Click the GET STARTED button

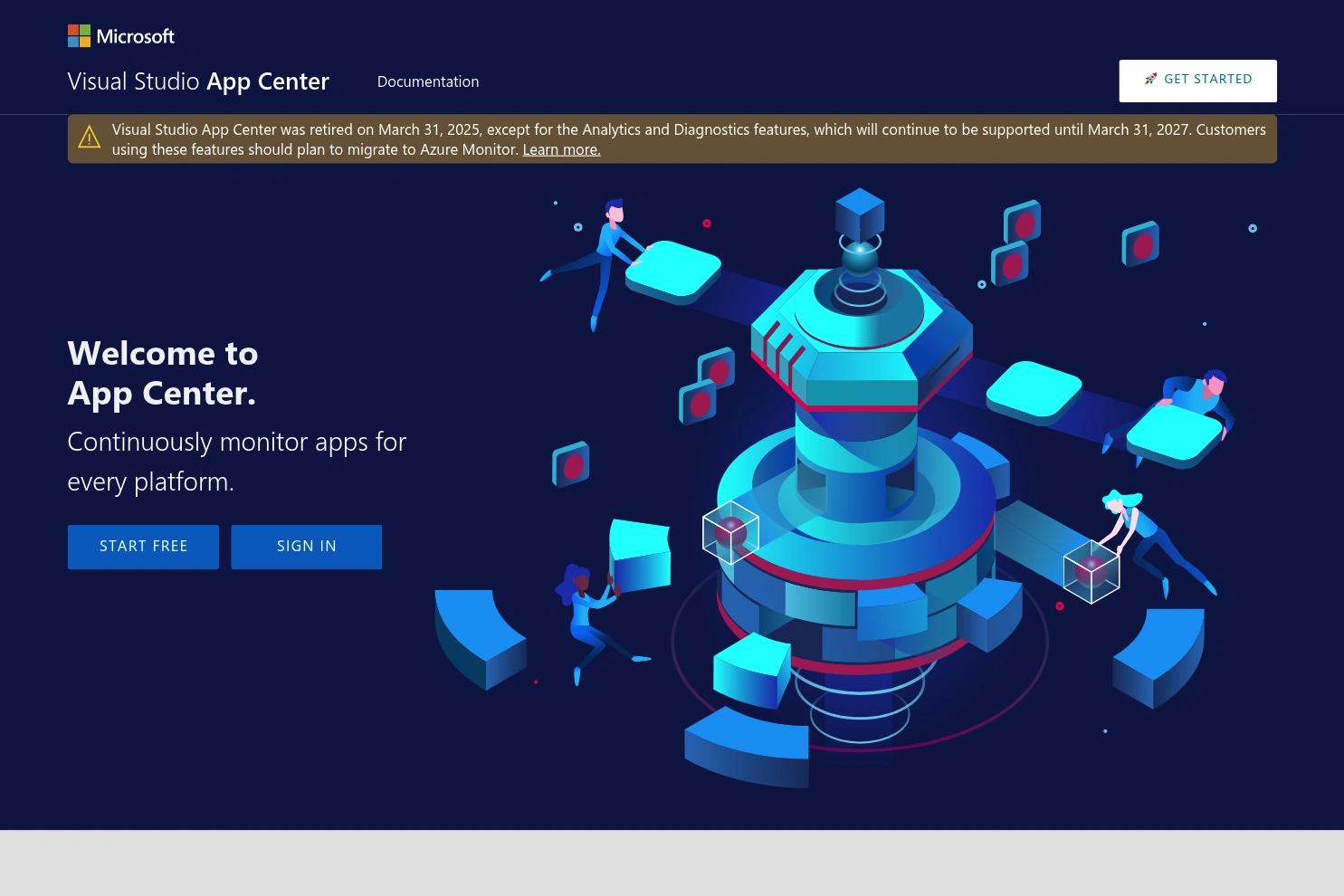(1197, 81)
